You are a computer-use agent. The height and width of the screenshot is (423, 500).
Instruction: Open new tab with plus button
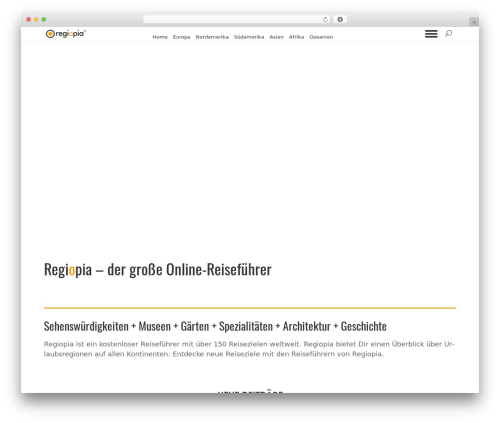(x=474, y=22)
